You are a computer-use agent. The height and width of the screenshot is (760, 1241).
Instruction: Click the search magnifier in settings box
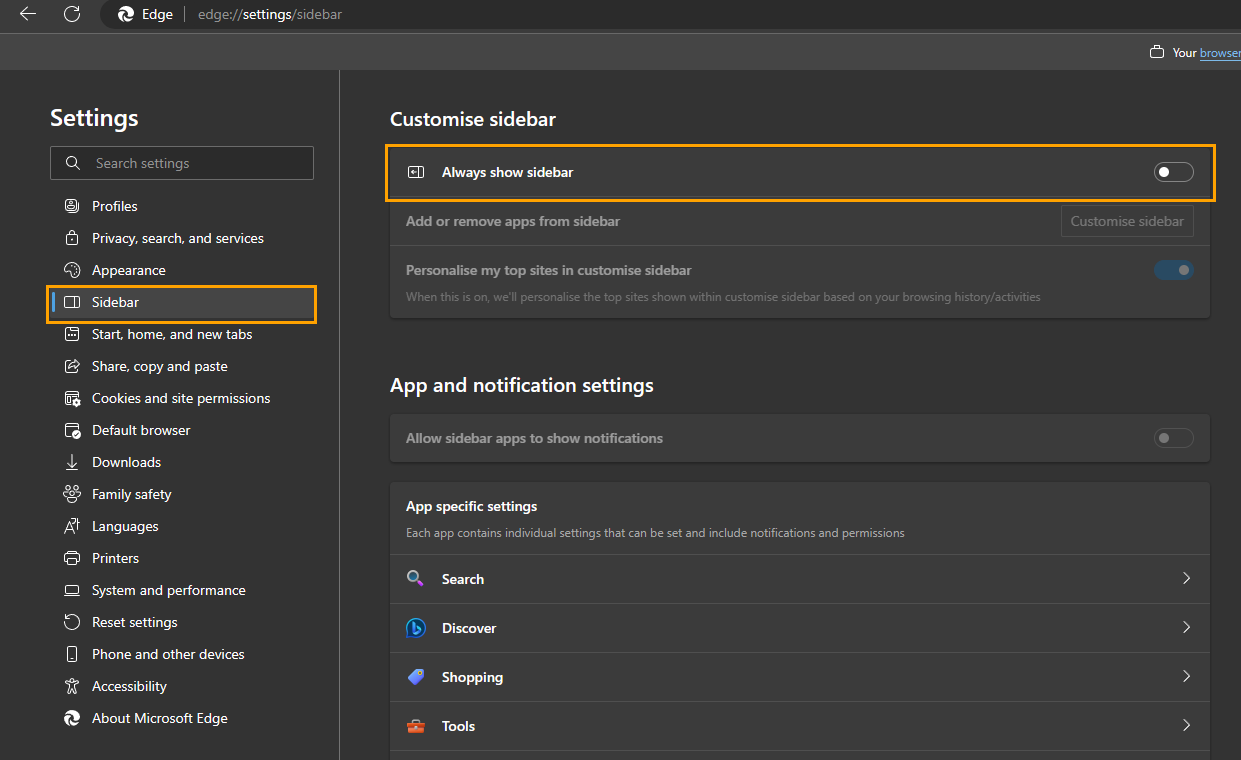72,163
